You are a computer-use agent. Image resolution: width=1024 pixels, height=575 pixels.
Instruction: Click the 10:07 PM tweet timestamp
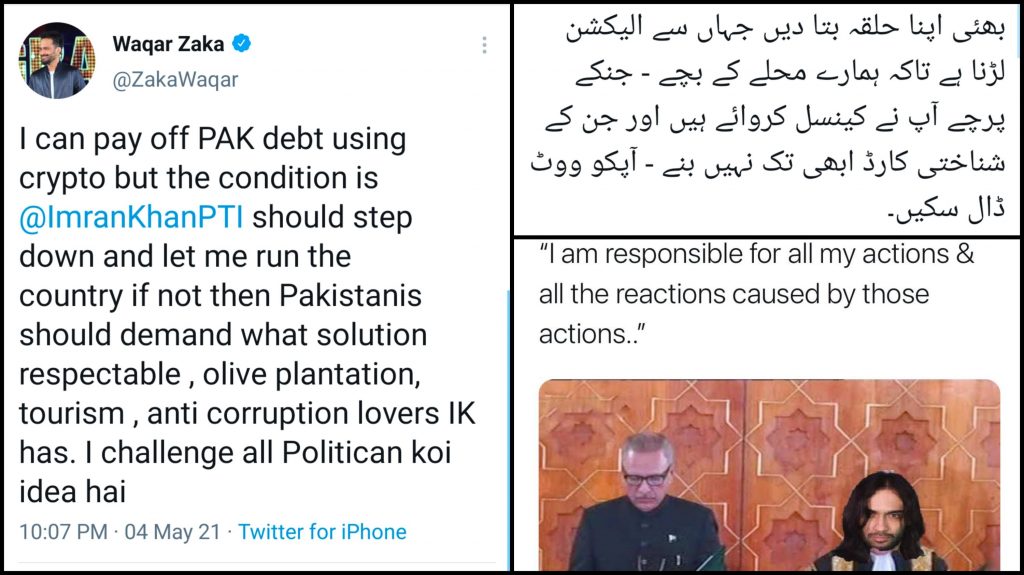63,532
